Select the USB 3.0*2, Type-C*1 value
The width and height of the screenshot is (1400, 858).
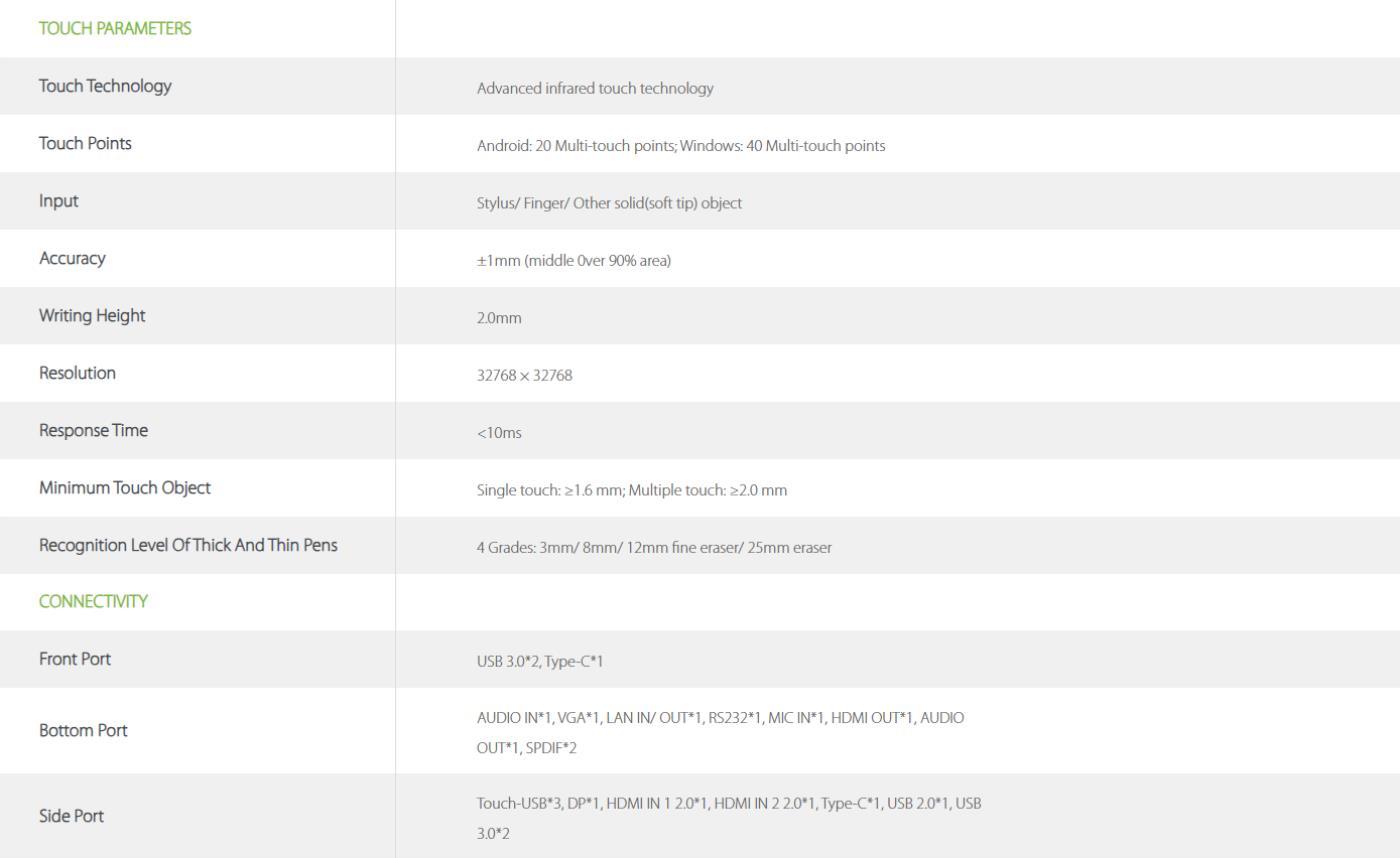click(540, 662)
